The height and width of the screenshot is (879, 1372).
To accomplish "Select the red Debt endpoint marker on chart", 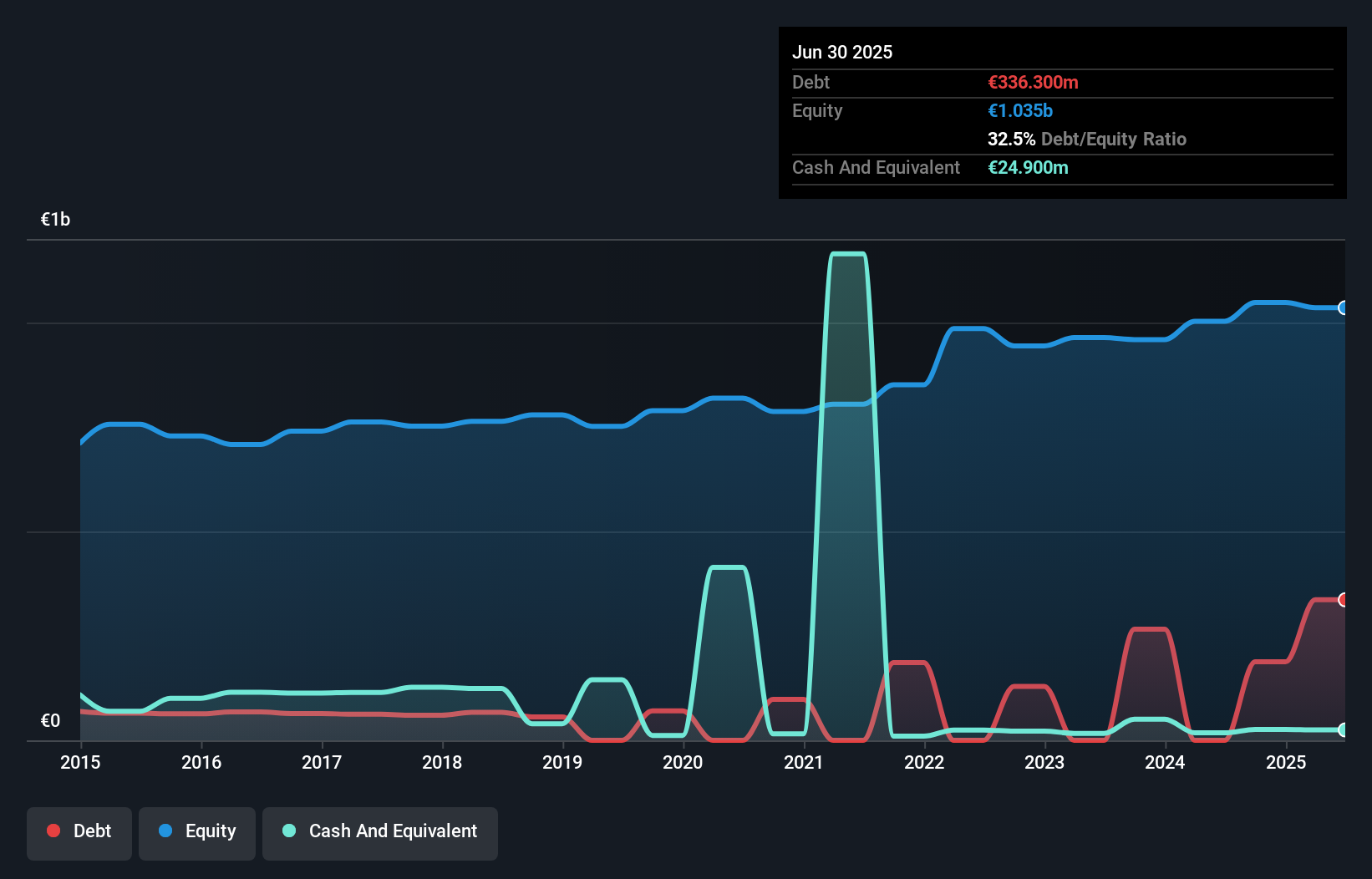I will 1343,599.
